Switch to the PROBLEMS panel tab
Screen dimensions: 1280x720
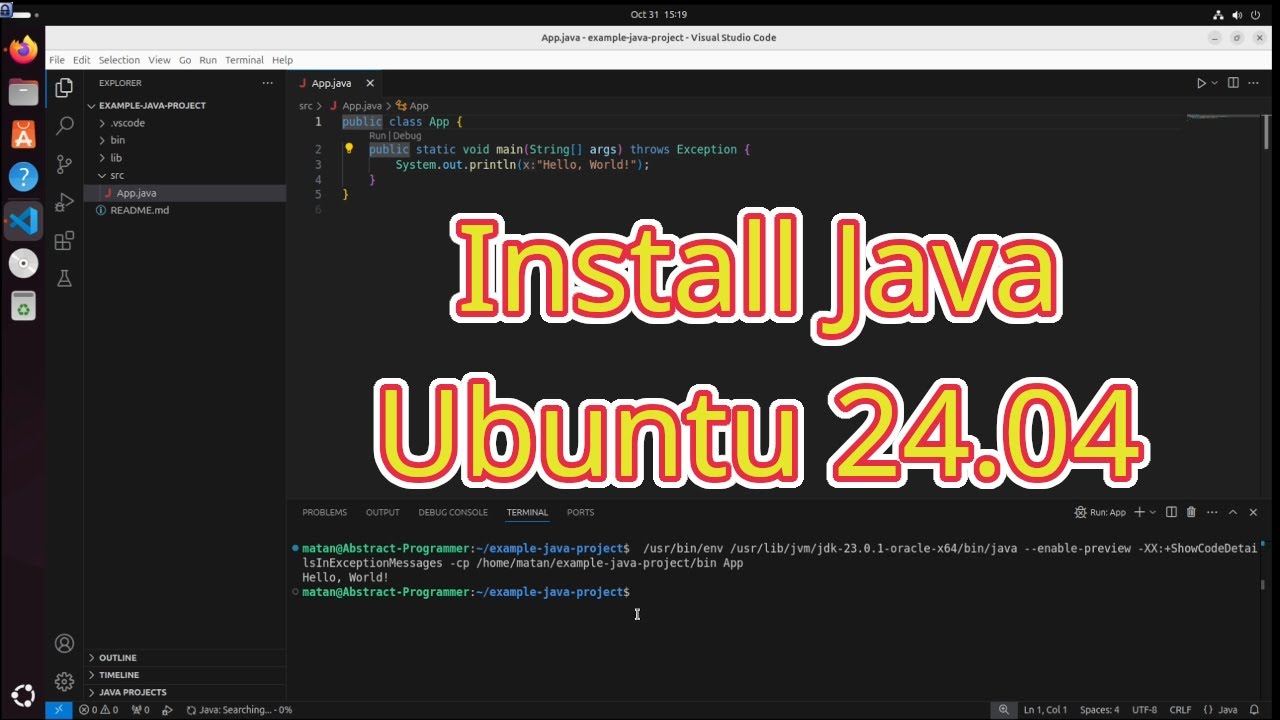coord(325,512)
